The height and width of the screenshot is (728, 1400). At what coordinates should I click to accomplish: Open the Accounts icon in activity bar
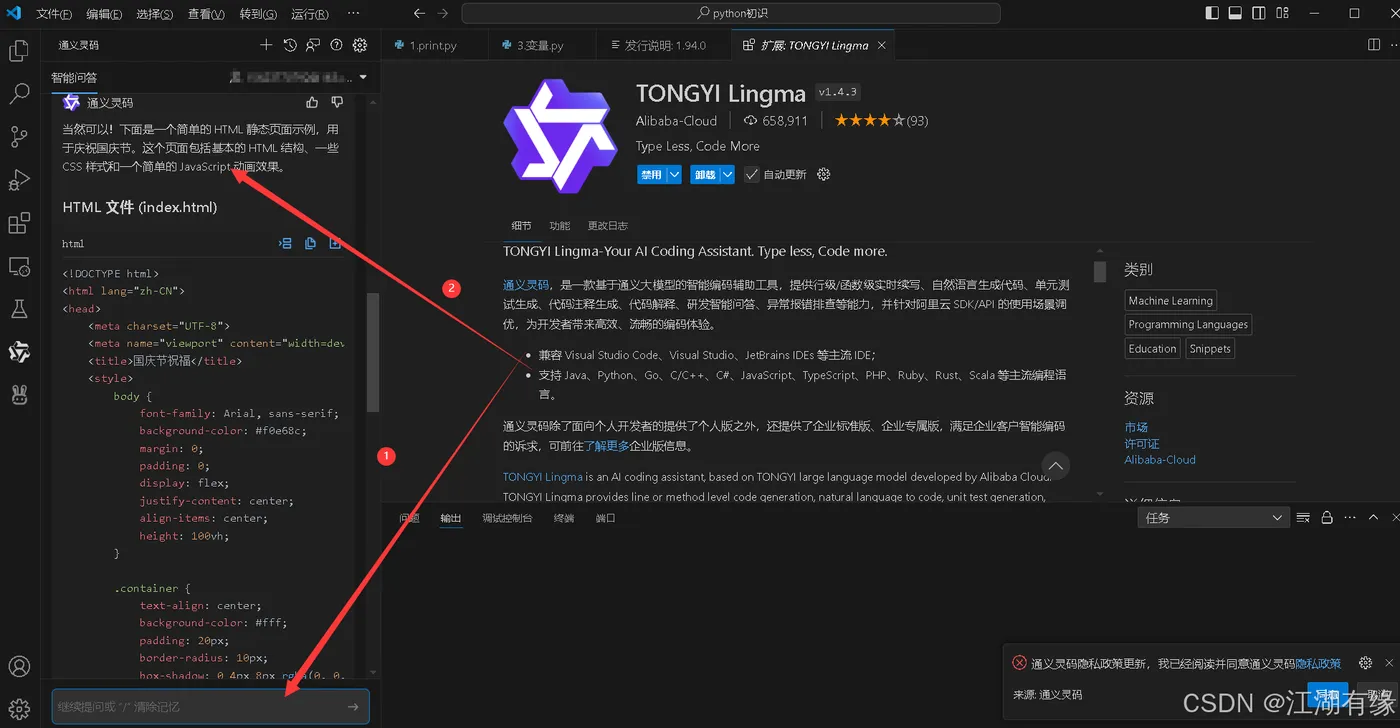(19, 666)
